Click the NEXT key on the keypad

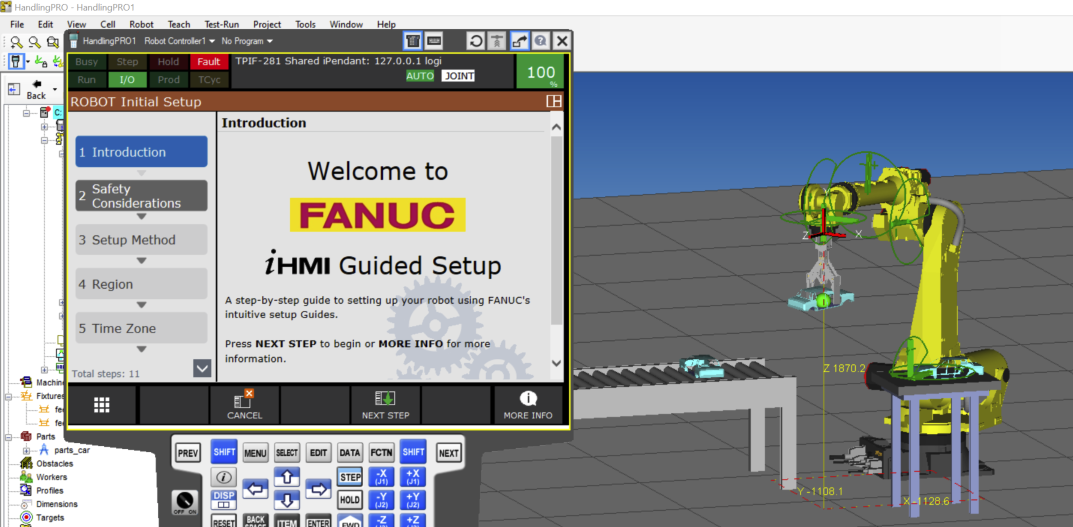(448, 452)
